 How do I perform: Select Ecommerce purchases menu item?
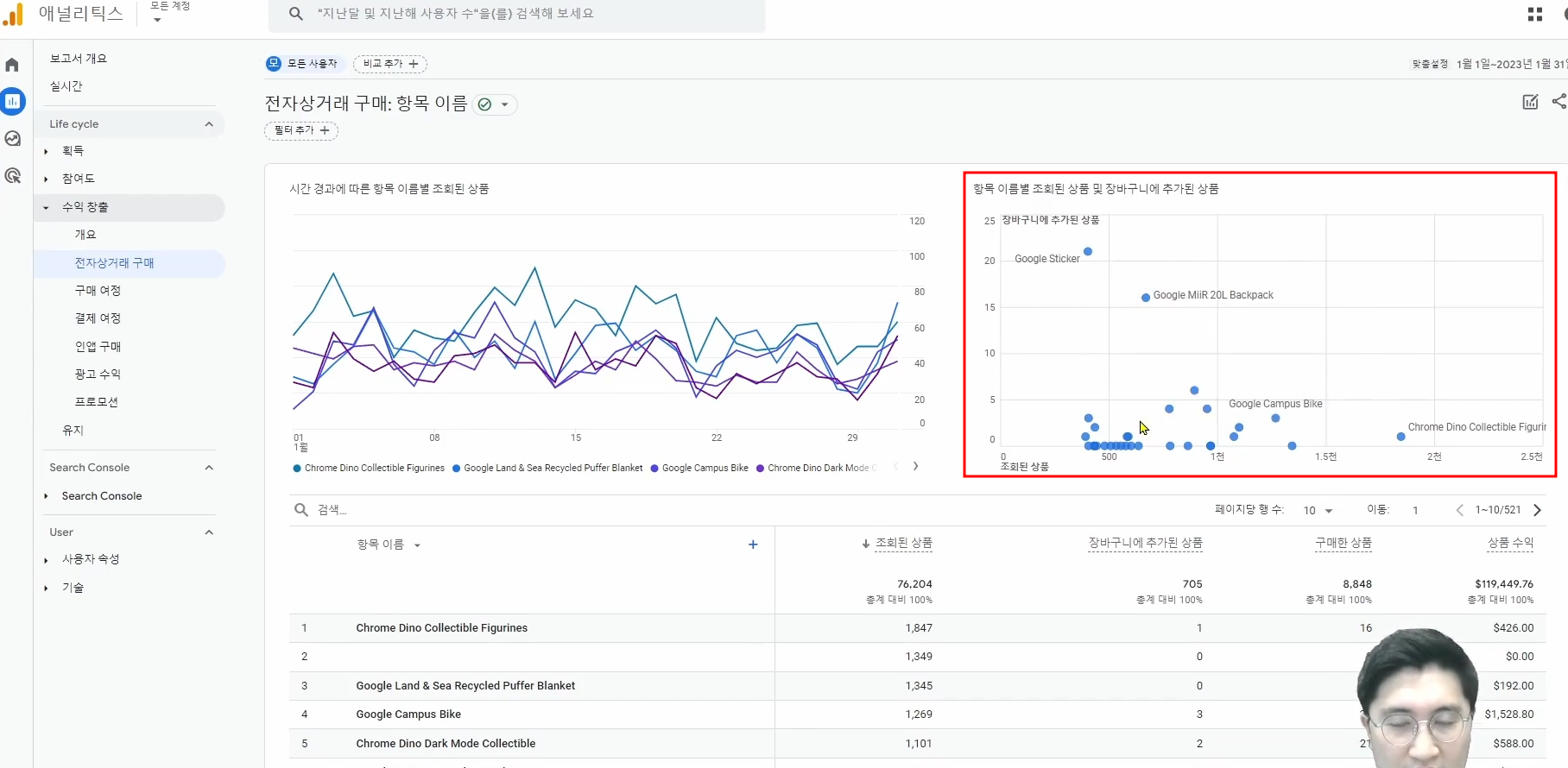point(130,263)
